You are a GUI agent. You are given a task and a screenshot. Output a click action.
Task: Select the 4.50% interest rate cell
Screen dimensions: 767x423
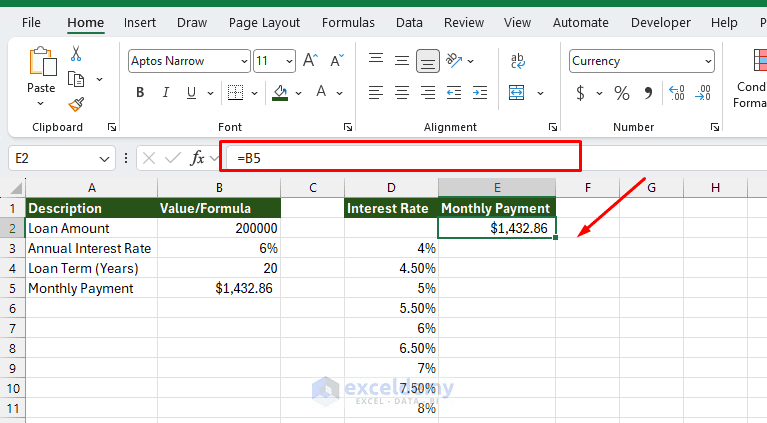pyautogui.click(x=391, y=268)
